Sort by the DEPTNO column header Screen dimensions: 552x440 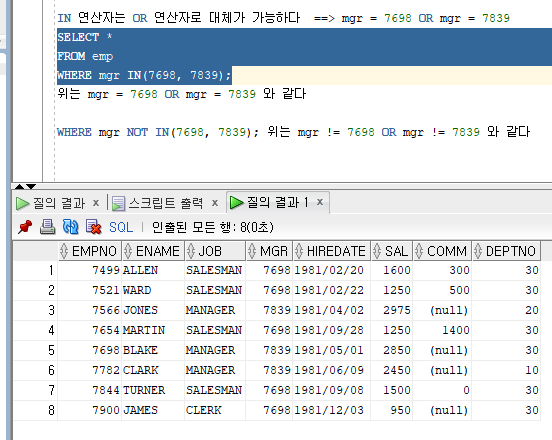506,251
